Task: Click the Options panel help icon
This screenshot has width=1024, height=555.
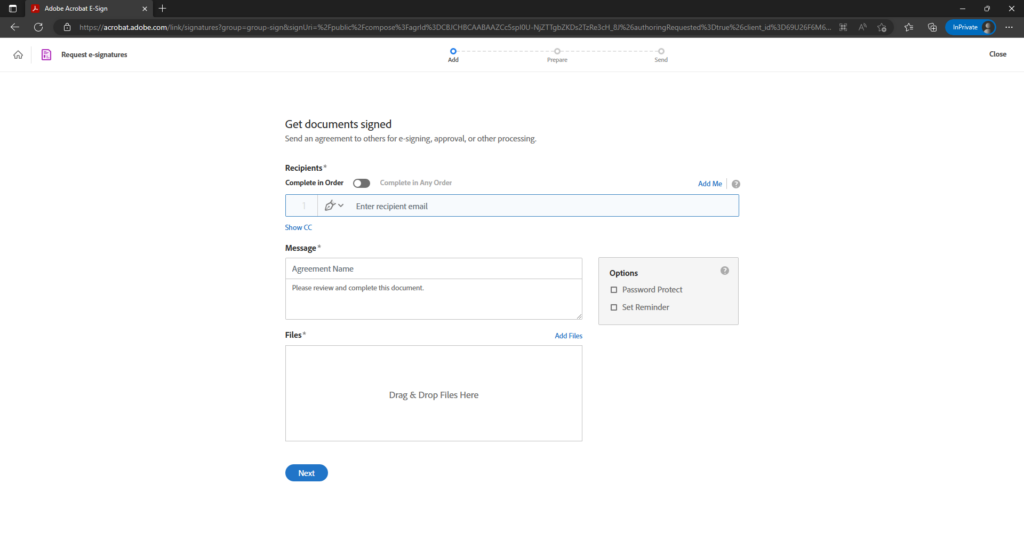Action: [725, 271]
